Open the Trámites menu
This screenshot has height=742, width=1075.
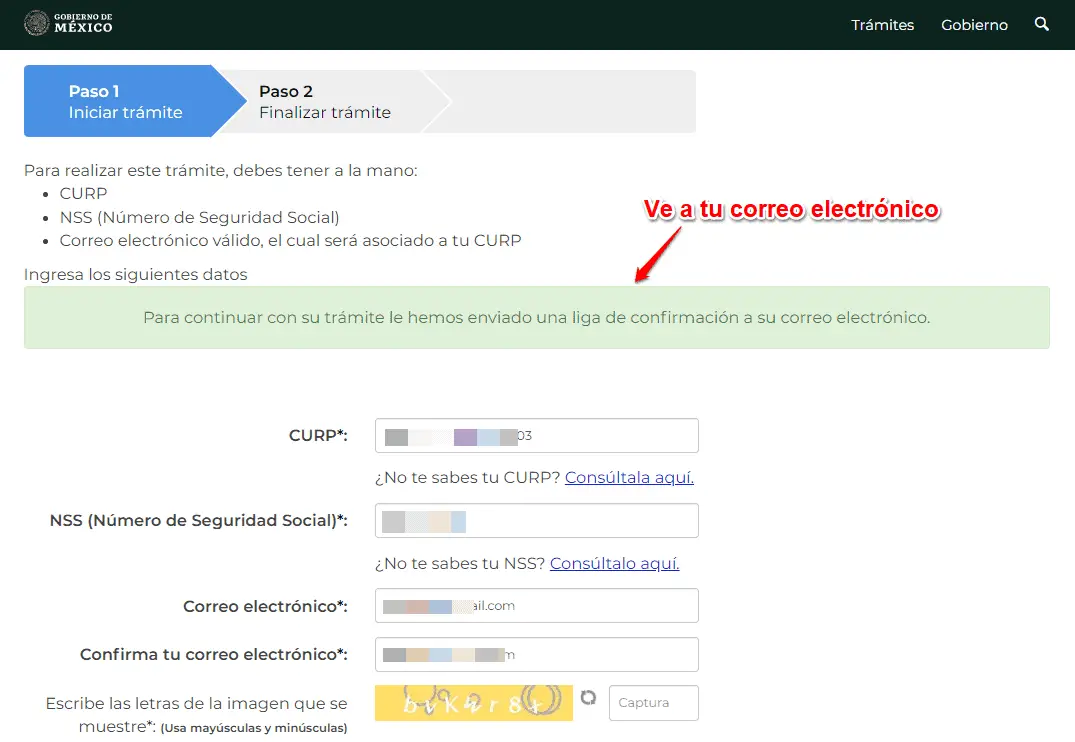(x=882, y=25)
